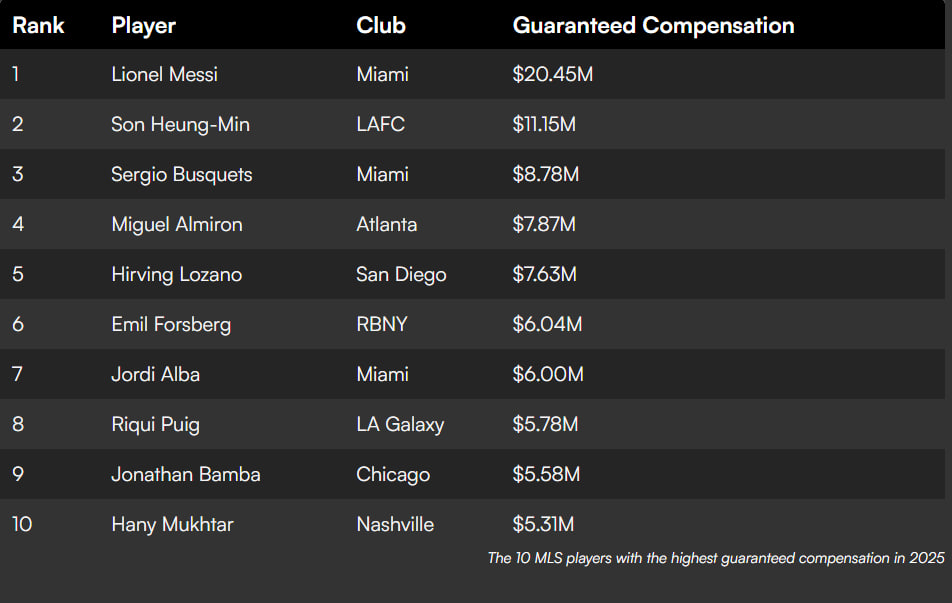952x603 pixels.
Task: Click the Club column header
Action: point(381,26)
